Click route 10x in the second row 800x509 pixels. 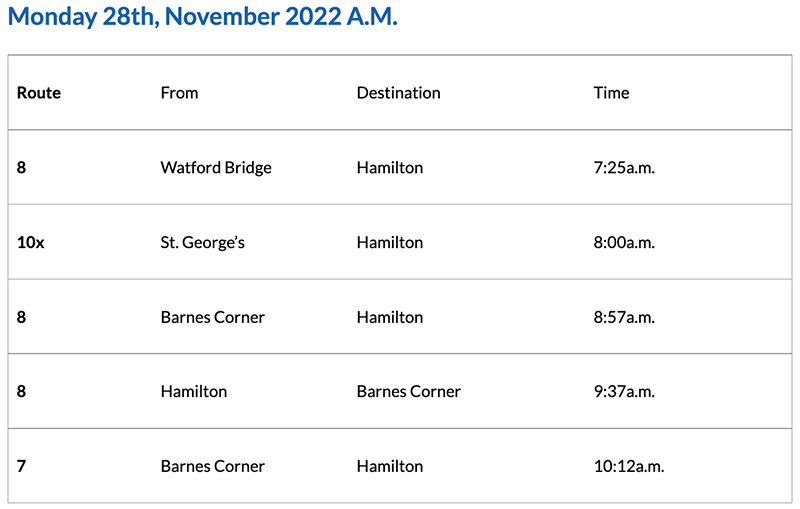click(x=31, y=243)
